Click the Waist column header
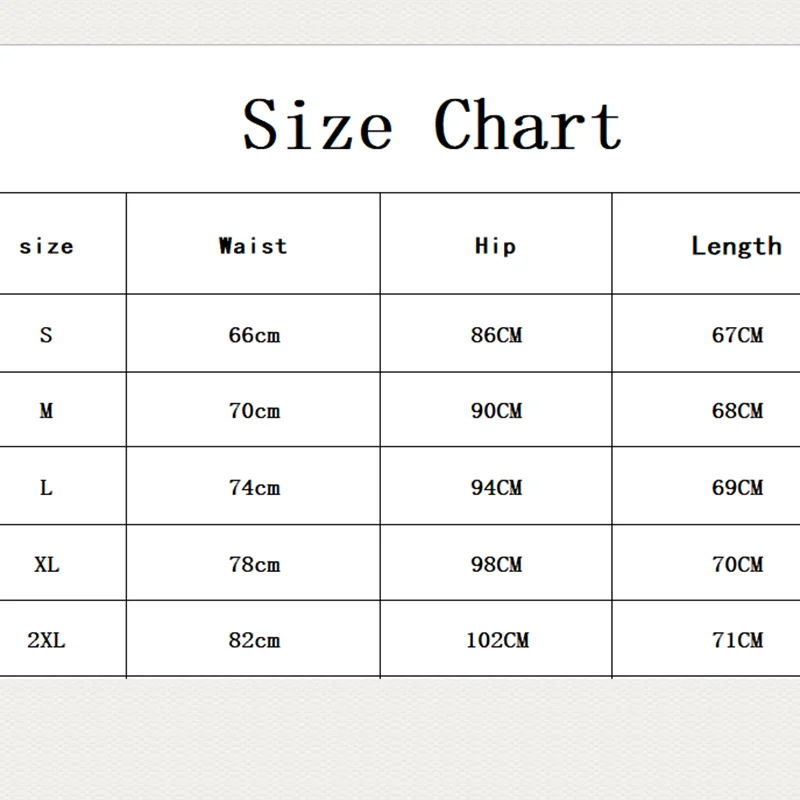Viewport: 800px width, 800px height. pyautogui.click(x=253, y=246)
